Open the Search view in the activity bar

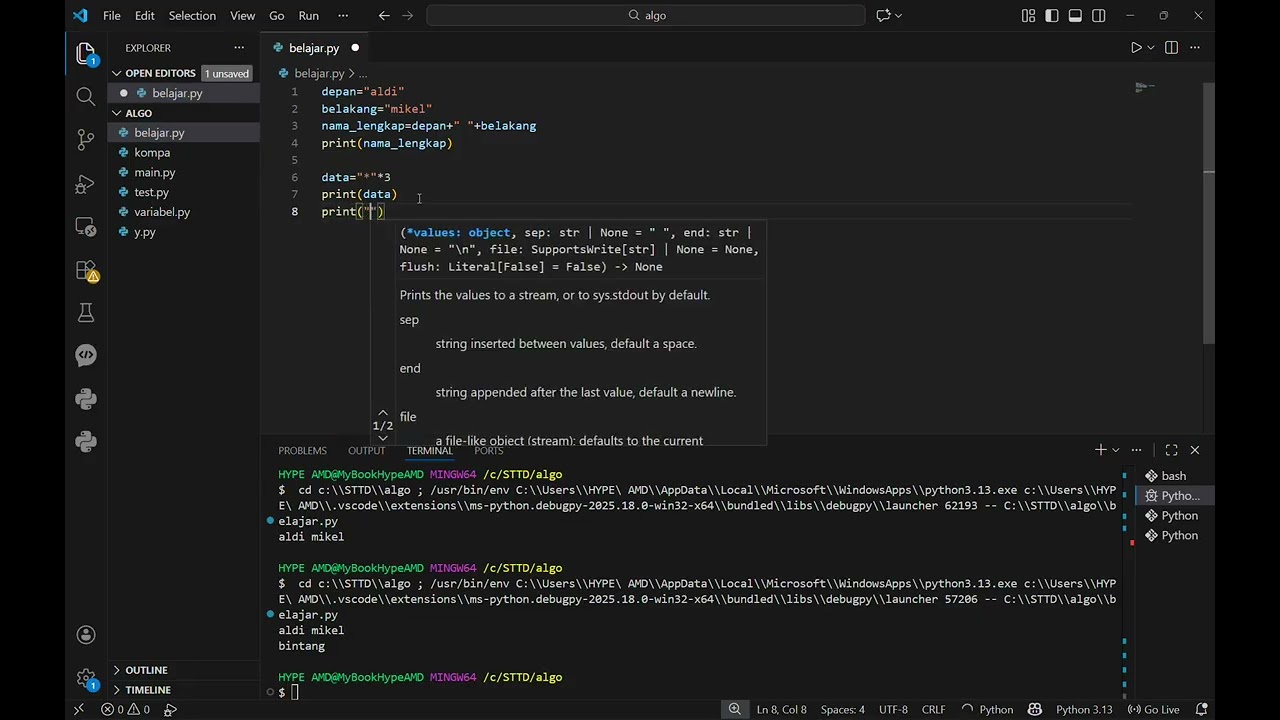click(86, 96)
